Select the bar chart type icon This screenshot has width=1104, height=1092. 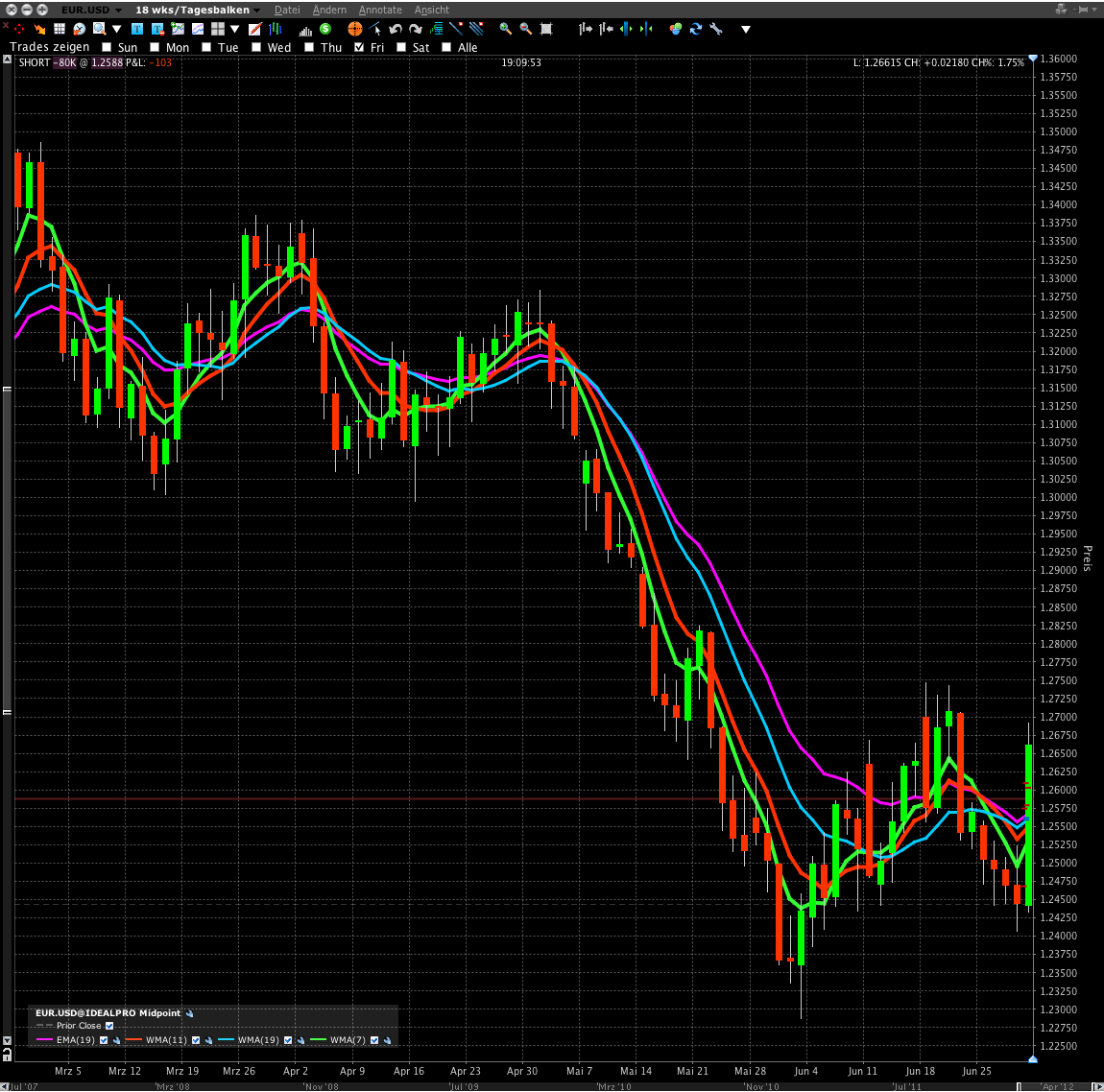(276, 29)
